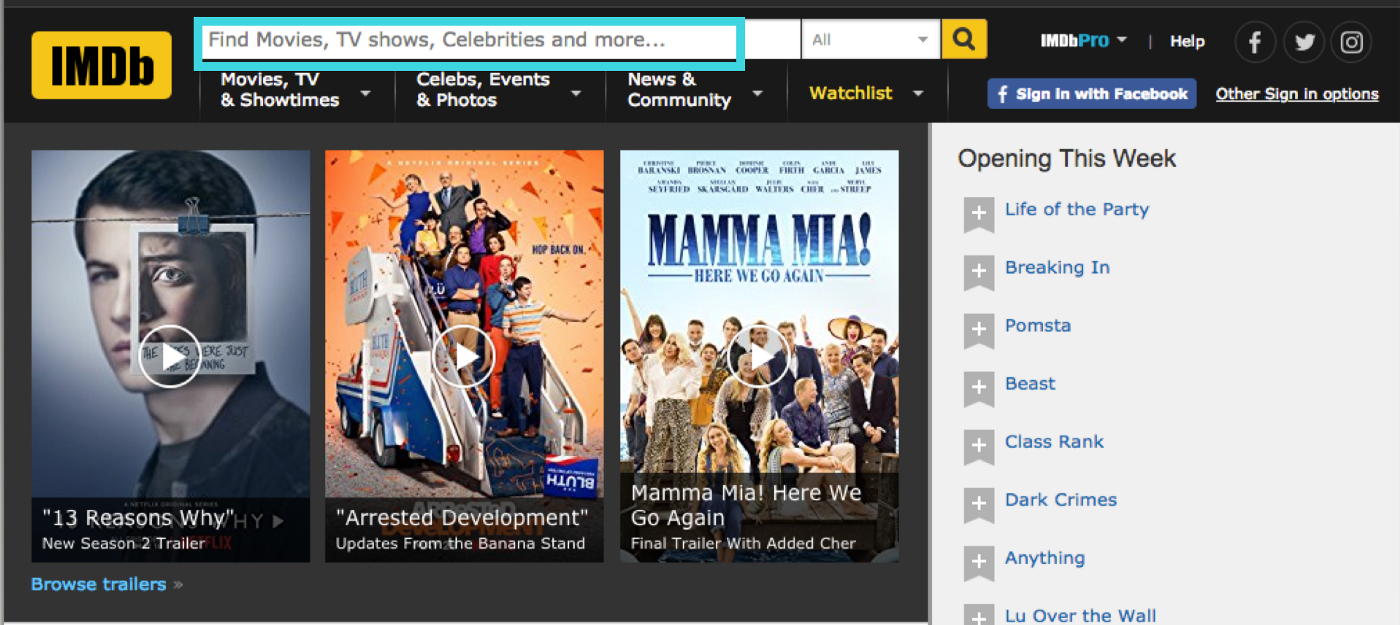Open the All search category dropdown
The width and height of the screenshot is (1400, 625).
(x=871, y=40)
